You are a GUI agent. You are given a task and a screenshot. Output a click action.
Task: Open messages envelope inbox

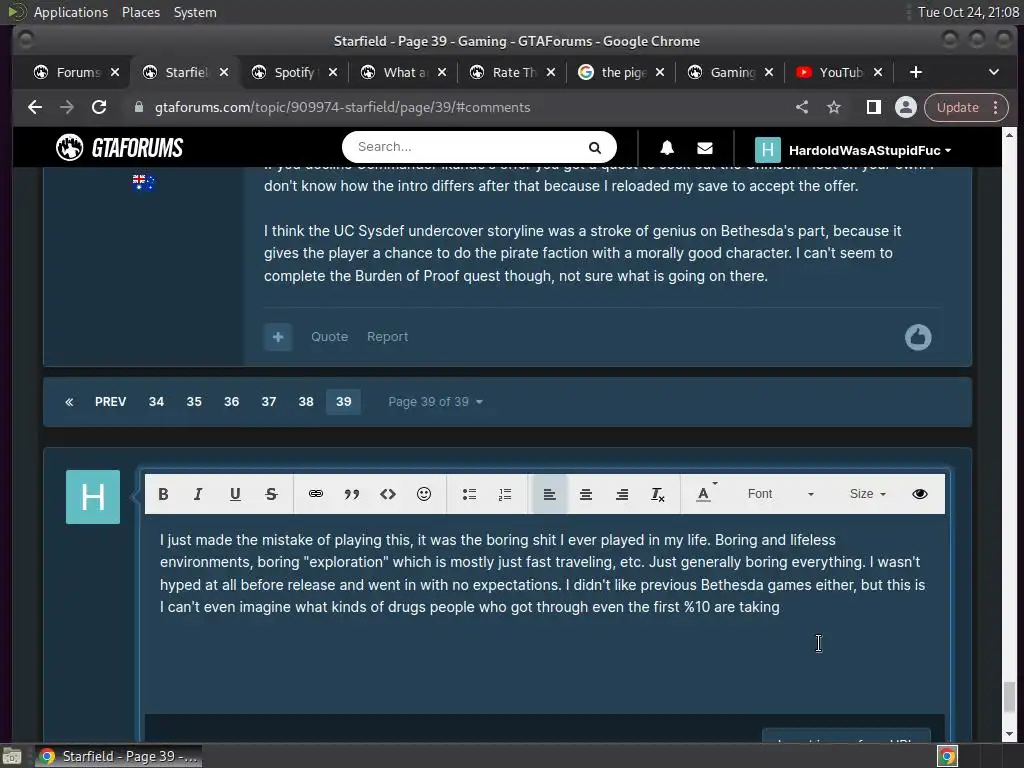coord(705,148)
